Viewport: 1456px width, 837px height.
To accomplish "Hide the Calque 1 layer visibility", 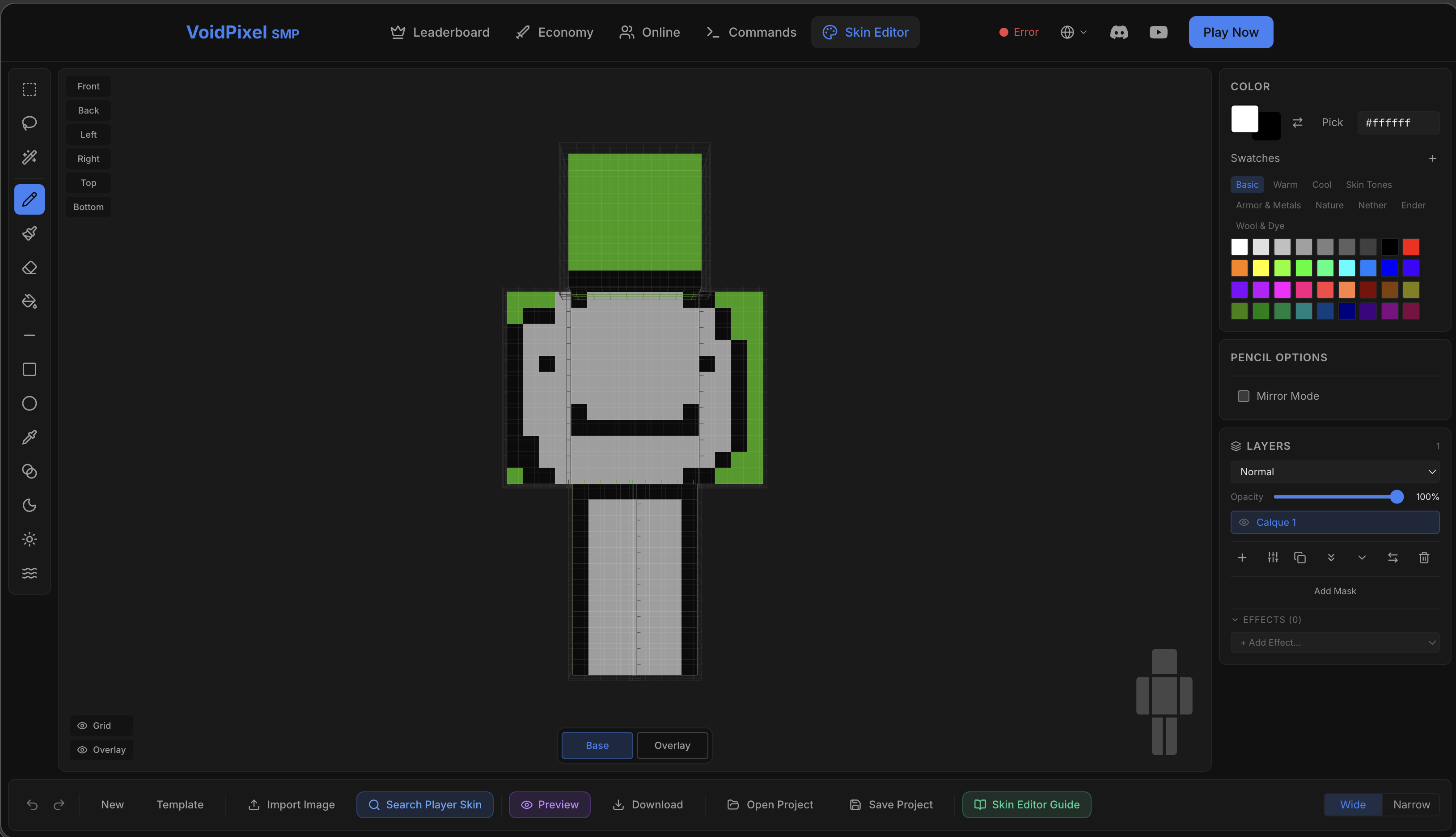I will coord(1244,522).
